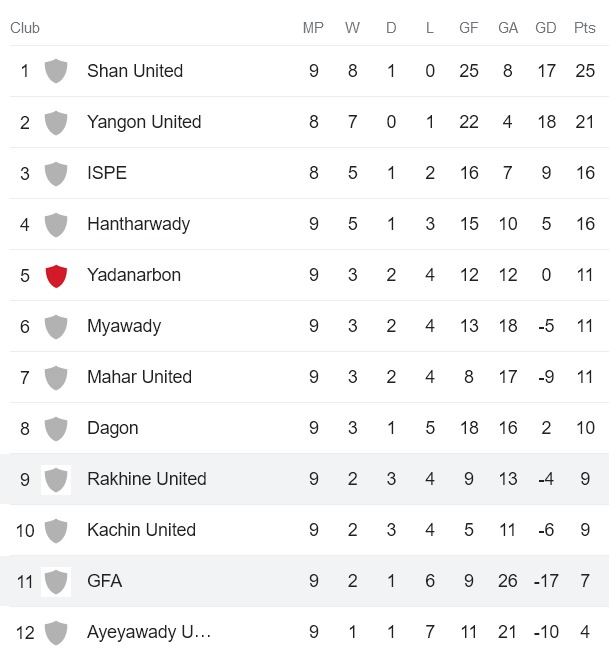
Task: Click the Shan United club crest icon
Action: tap(56, 71)
